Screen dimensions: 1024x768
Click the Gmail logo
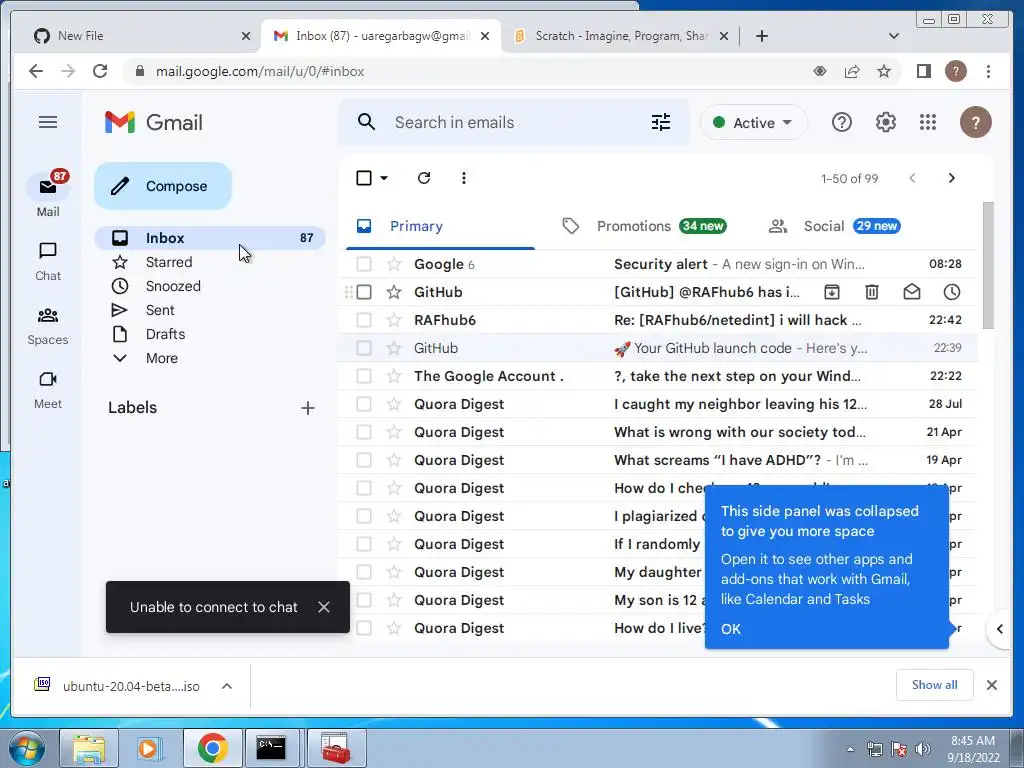tap(153, 122)
